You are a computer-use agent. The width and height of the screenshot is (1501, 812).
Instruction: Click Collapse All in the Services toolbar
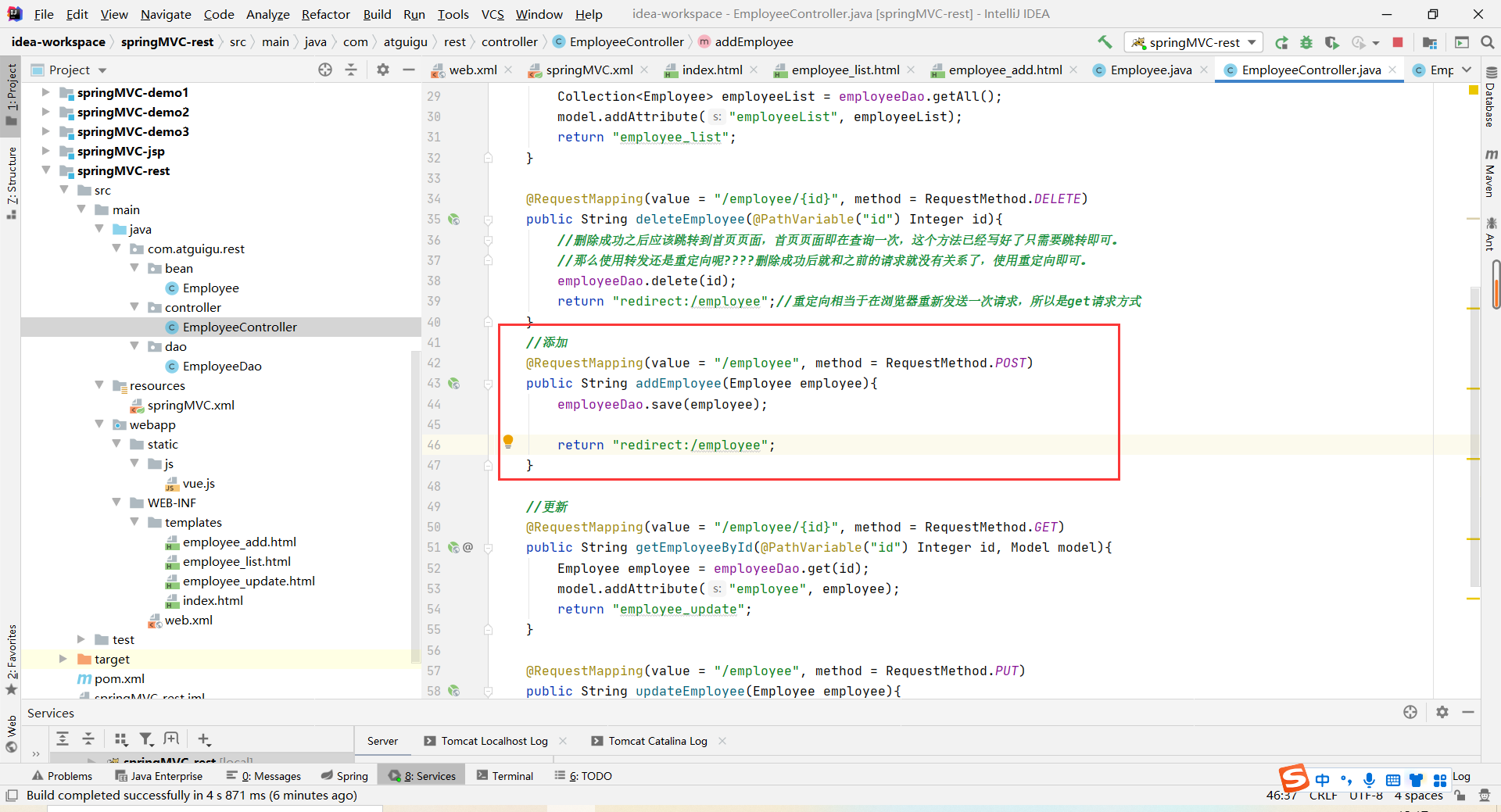click(x=88, y=739)
